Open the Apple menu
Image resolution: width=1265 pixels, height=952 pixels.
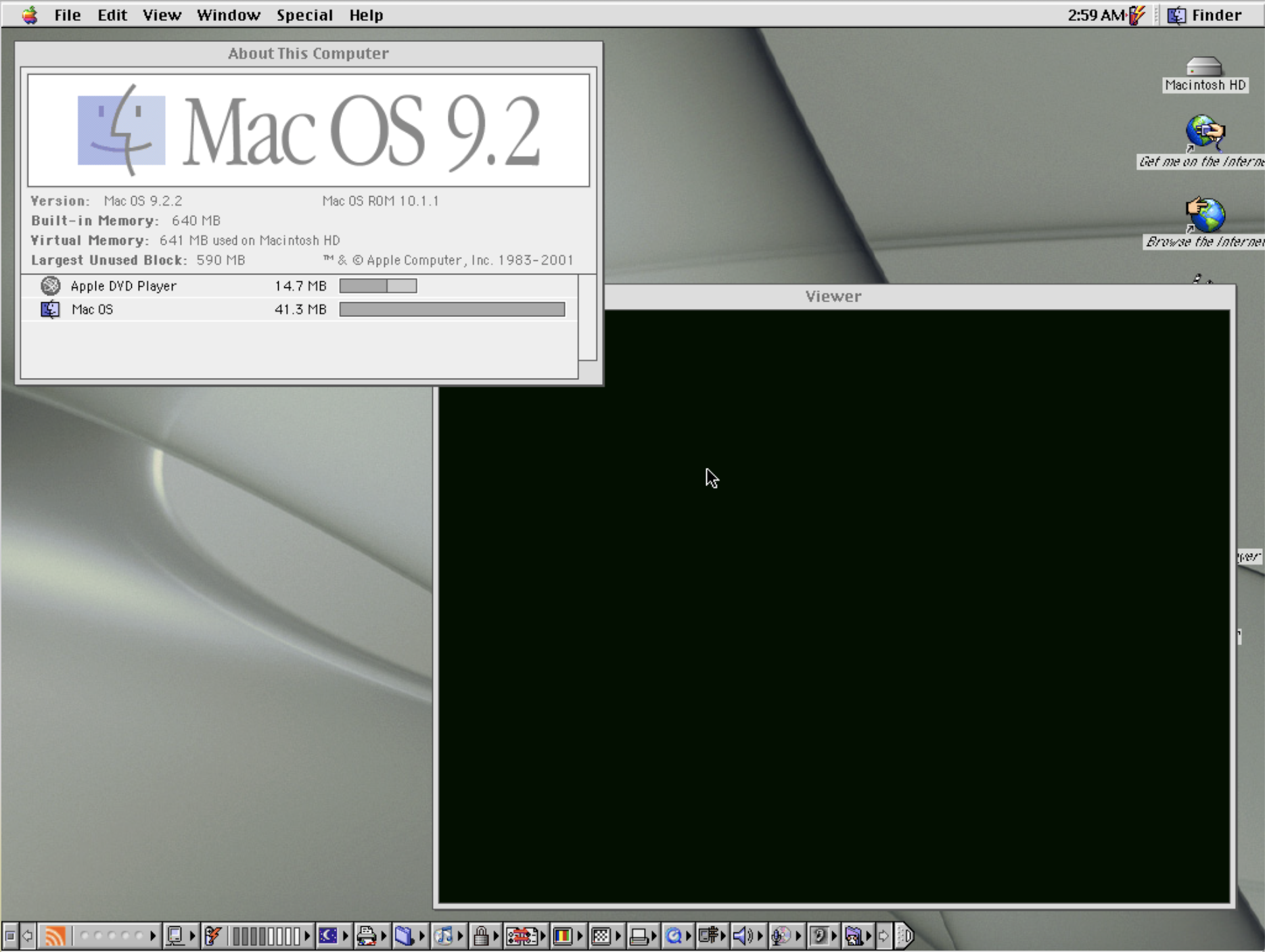[x=29, y=15]
